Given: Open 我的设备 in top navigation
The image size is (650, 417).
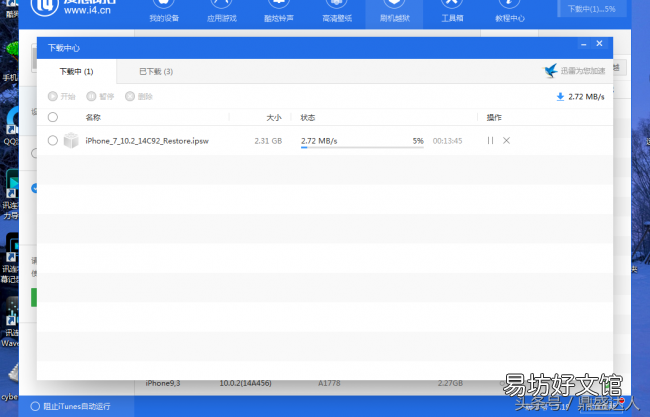Looking at the screenshot, I should pyautogui.click(x=164, y=12).
